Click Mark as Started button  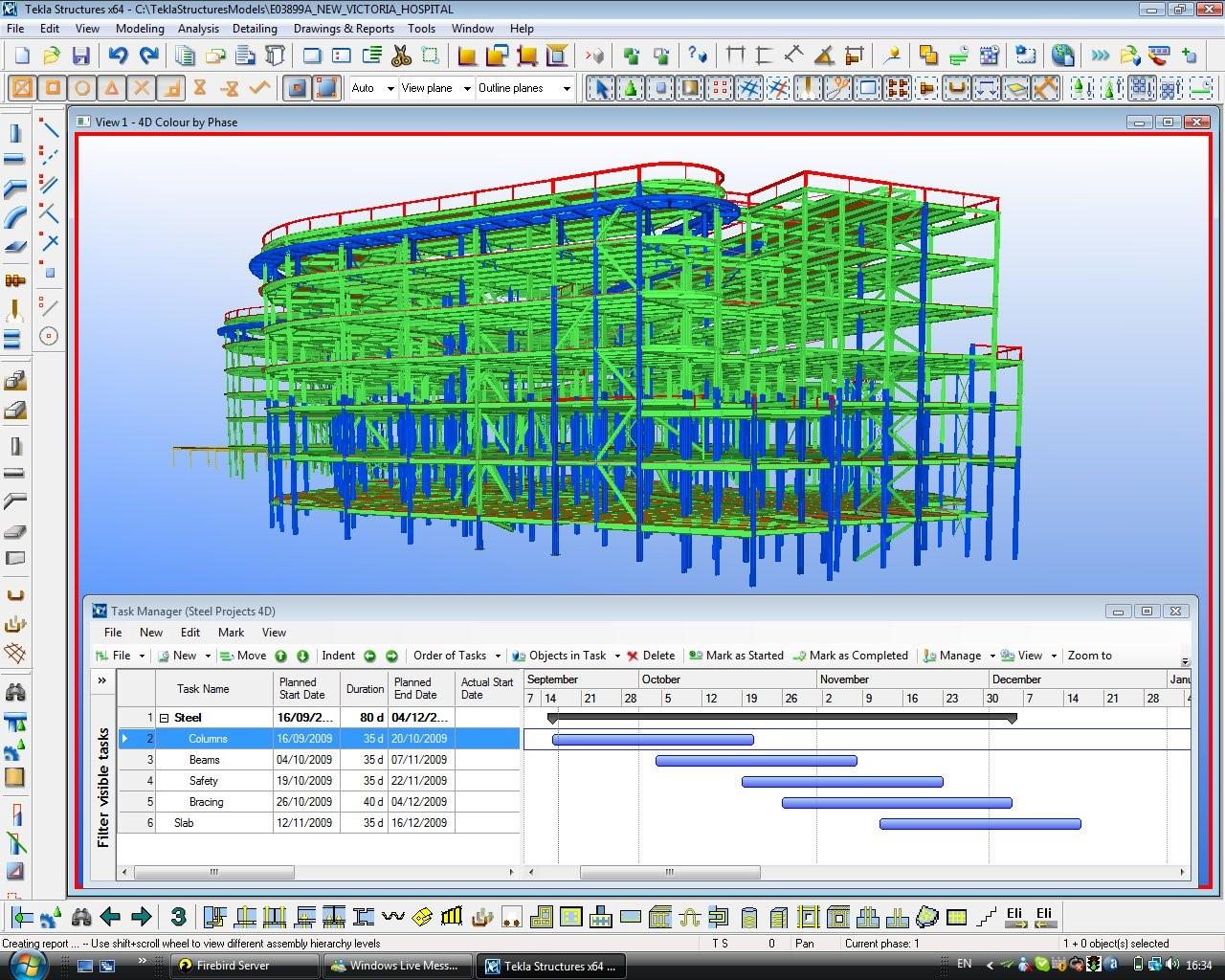click(736, 656)
